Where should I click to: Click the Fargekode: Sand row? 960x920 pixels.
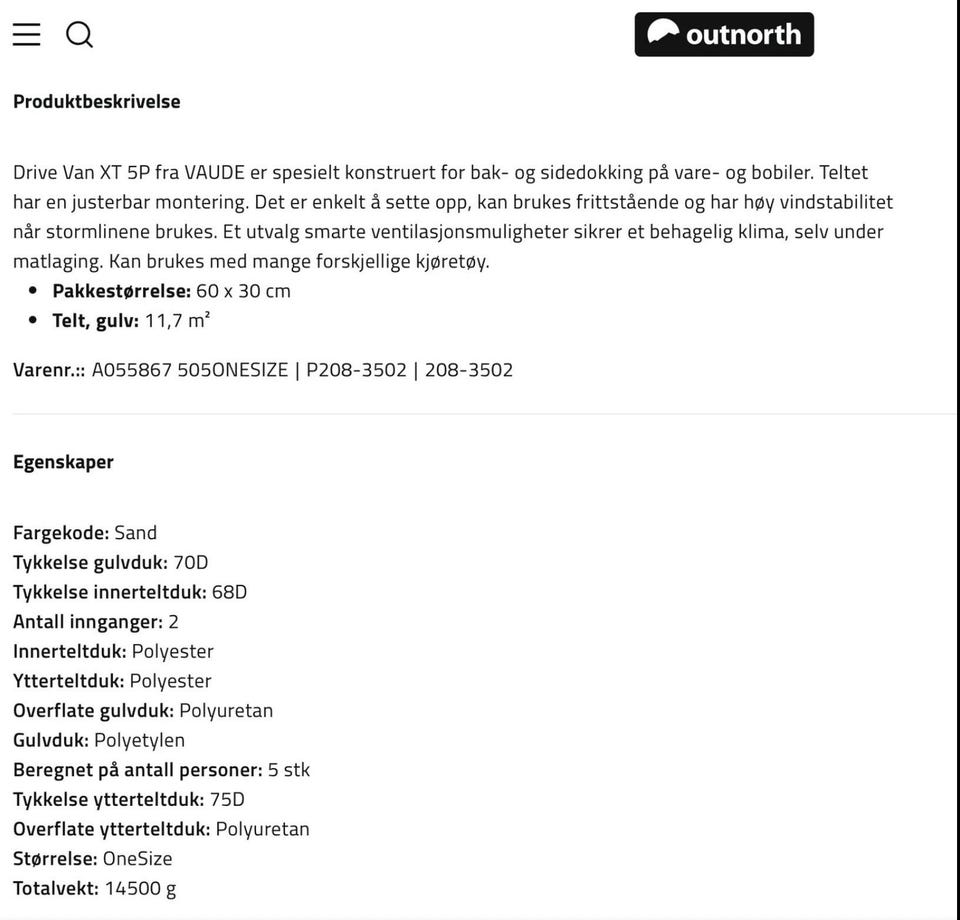pos(85,533)
